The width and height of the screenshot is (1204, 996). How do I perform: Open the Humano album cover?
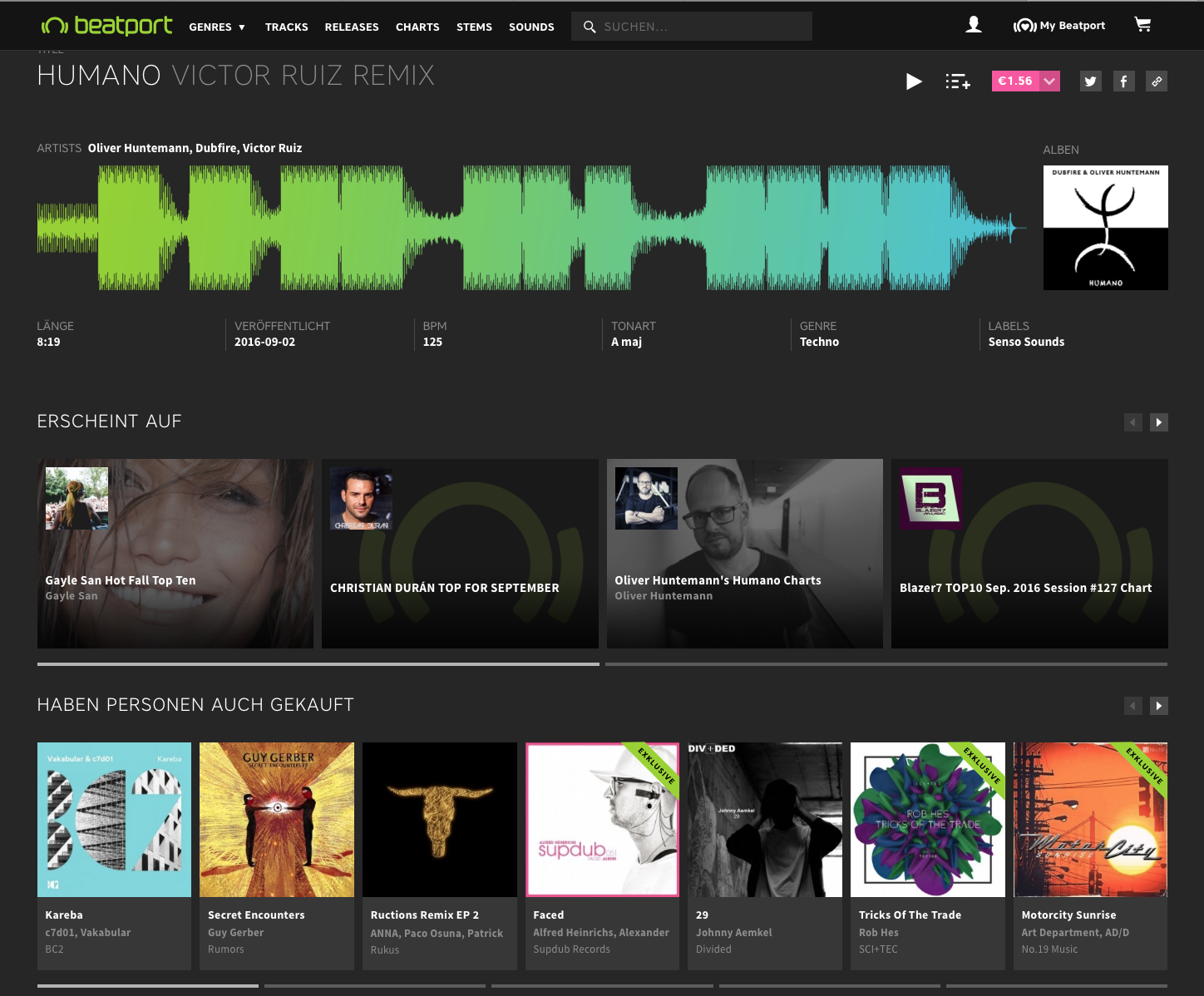1106,228
